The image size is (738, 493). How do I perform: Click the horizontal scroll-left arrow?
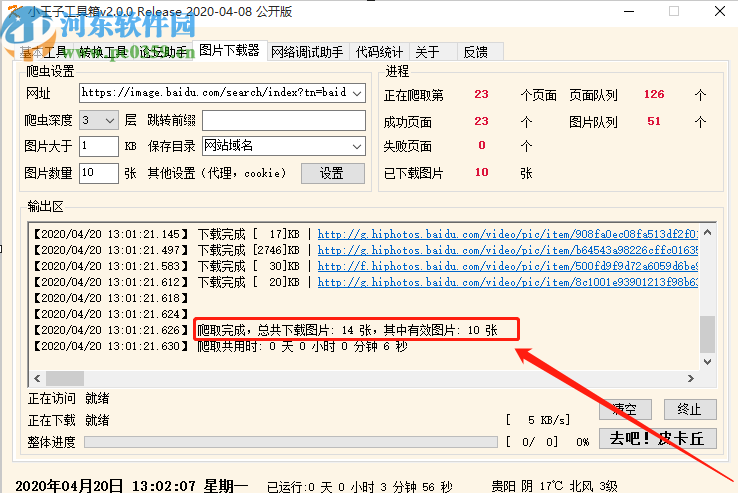(37, 378)
